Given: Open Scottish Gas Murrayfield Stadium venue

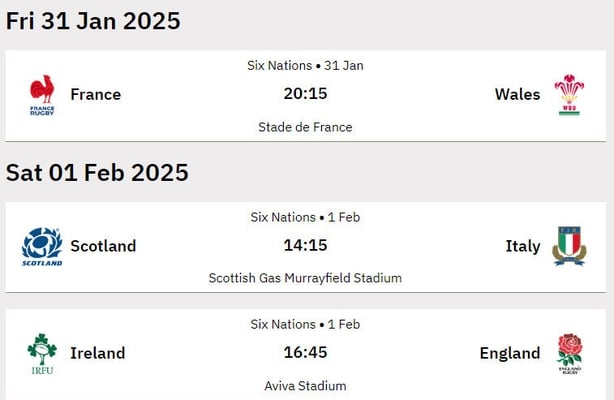Looking at the screenshot, I should 305,278.
